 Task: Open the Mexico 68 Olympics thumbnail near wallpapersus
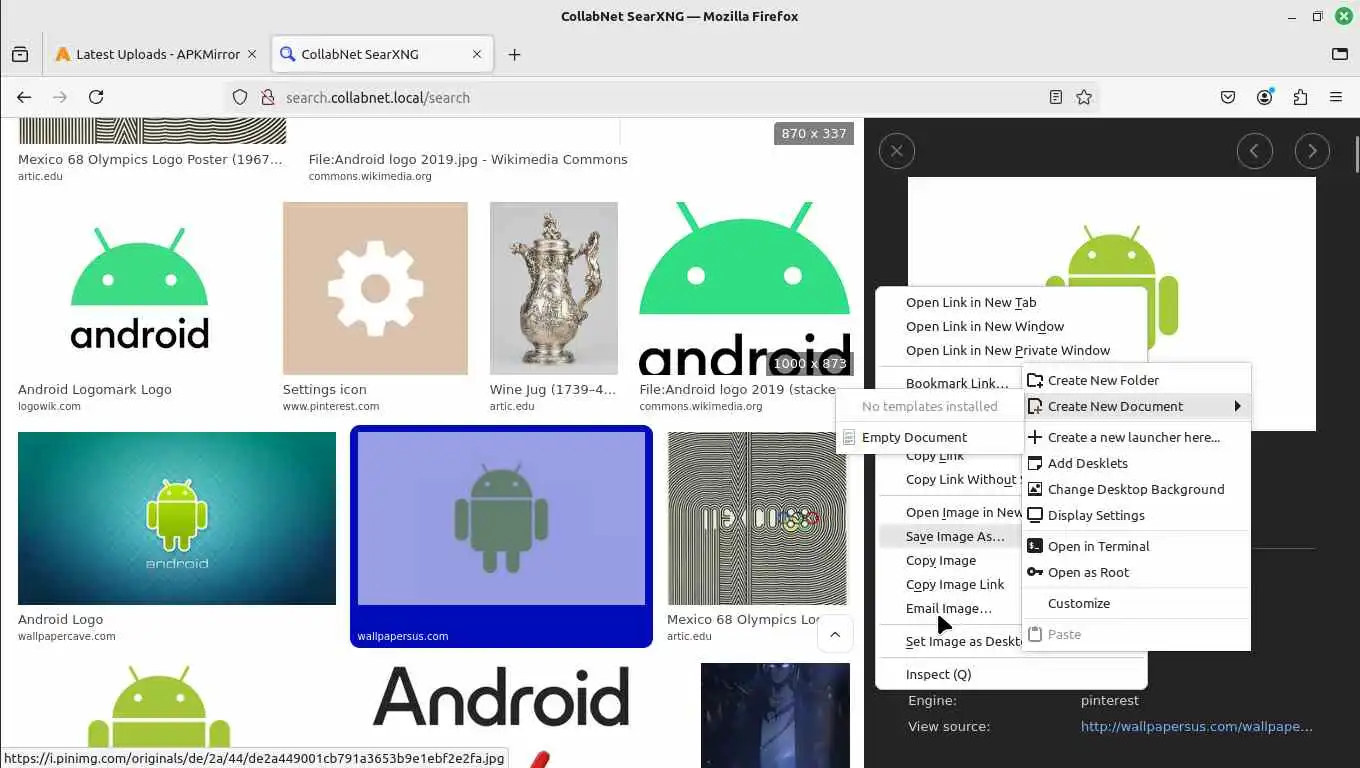click(757, 518)
